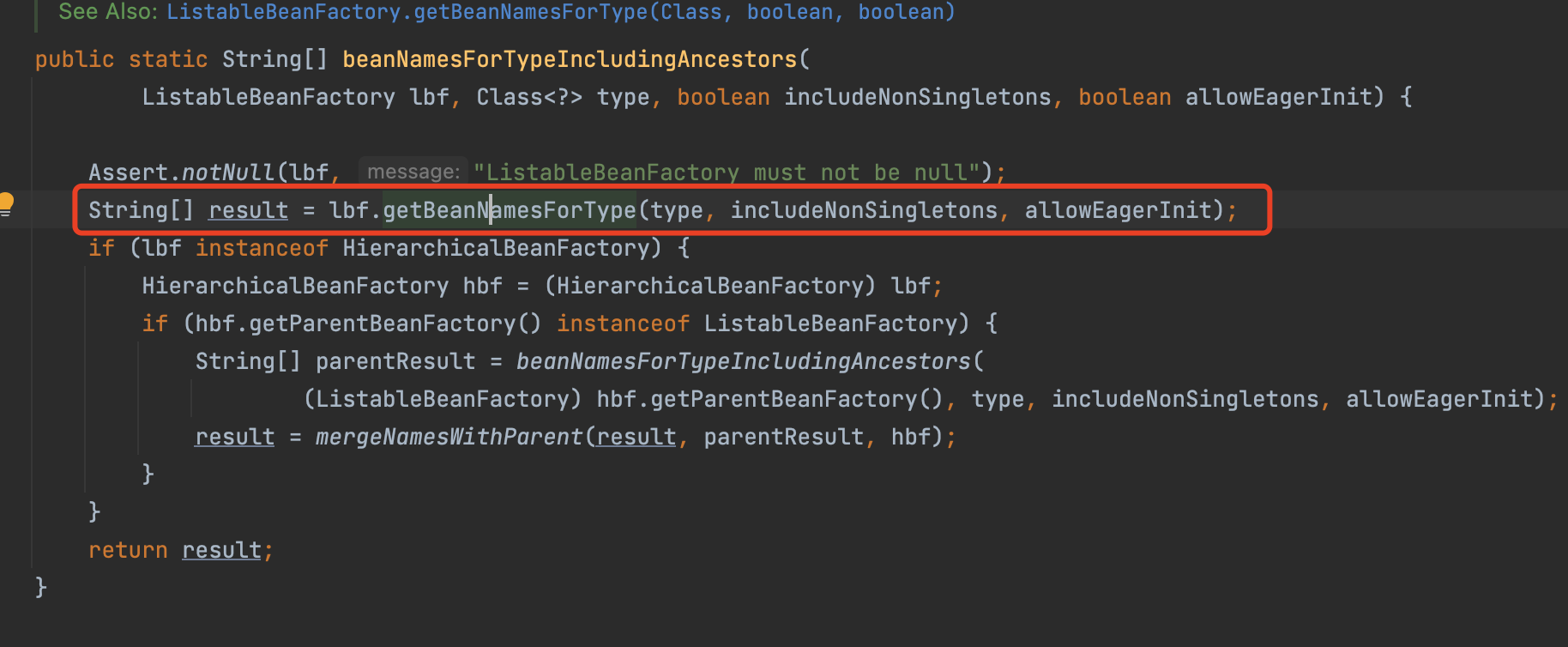Open the ListableBeanFactory.getBeanNamesForType See Also link
This screenshot has width=1568, height=647.
560,12
